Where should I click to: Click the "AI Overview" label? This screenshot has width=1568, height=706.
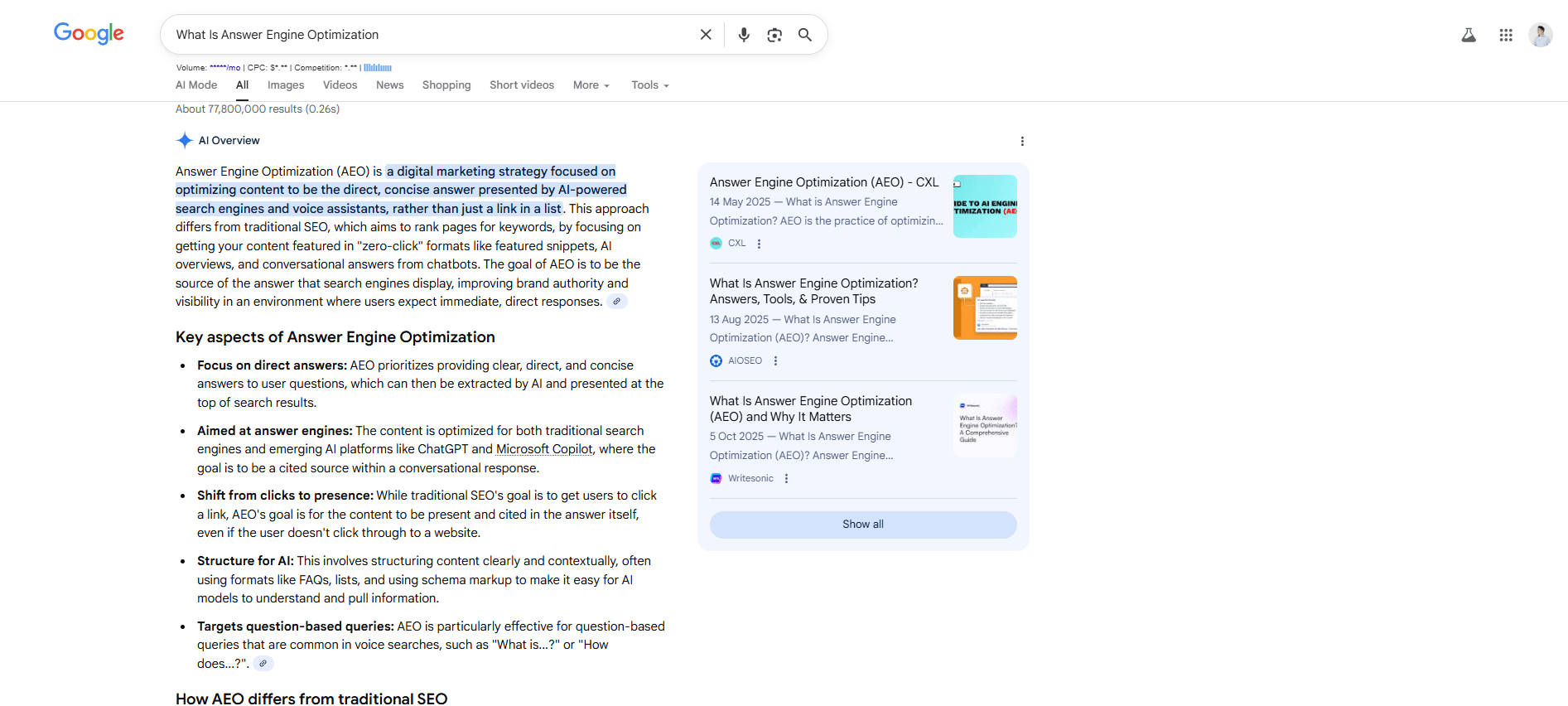(229, 141)
